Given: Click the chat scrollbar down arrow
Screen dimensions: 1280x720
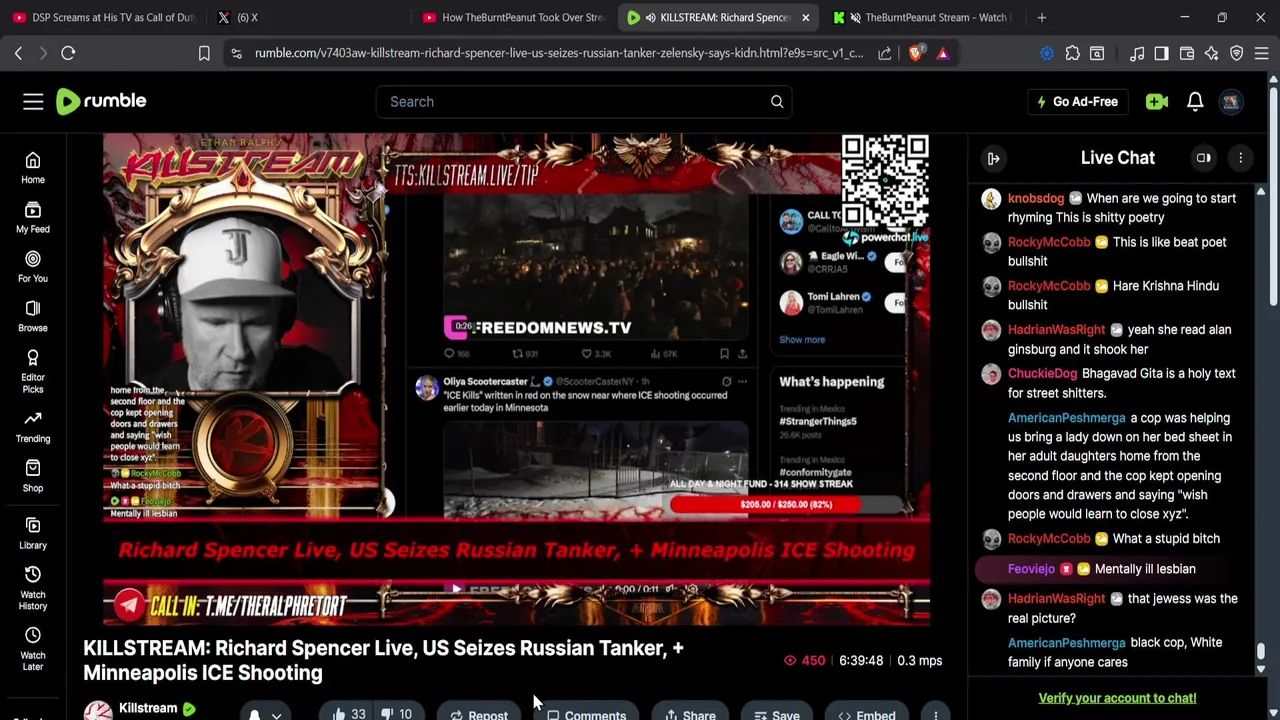Looking at the screenshot, I should tap(1261, 669).
